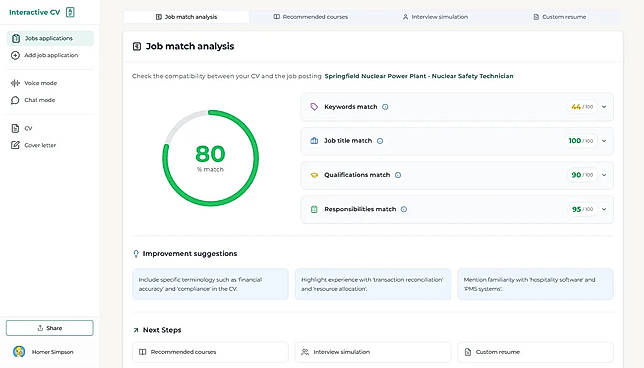
Task: Click the Responsibilities match clipboard icon
Action: tap(314, 209)
